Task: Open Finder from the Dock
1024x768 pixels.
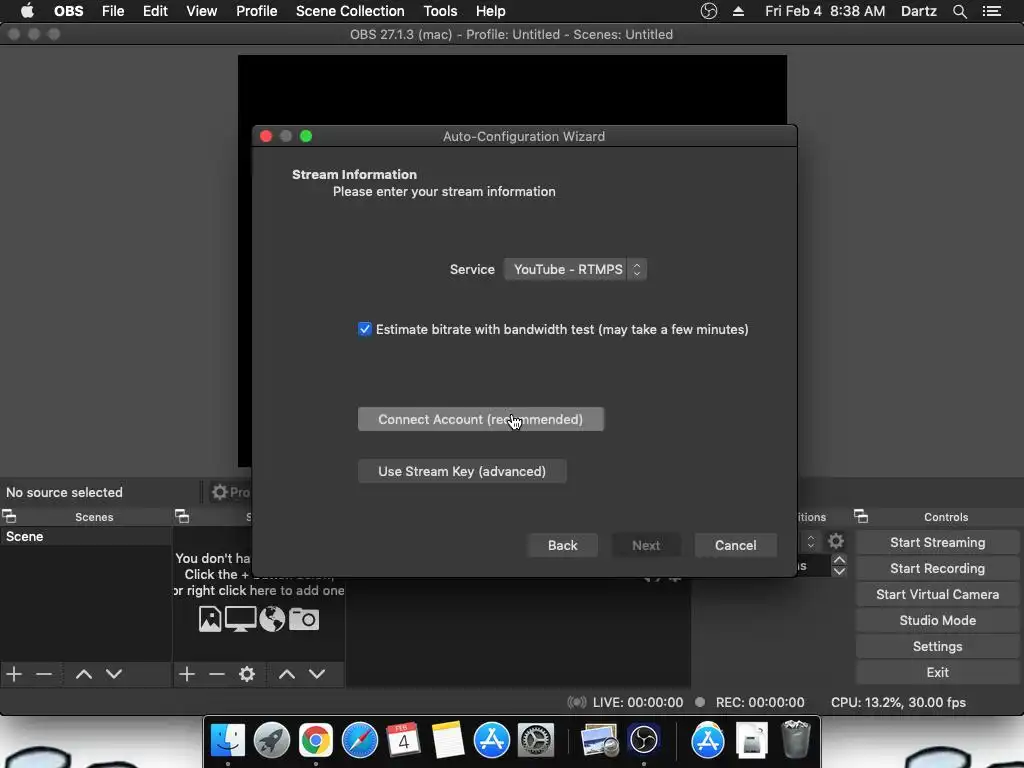Action: click(228, 741)
